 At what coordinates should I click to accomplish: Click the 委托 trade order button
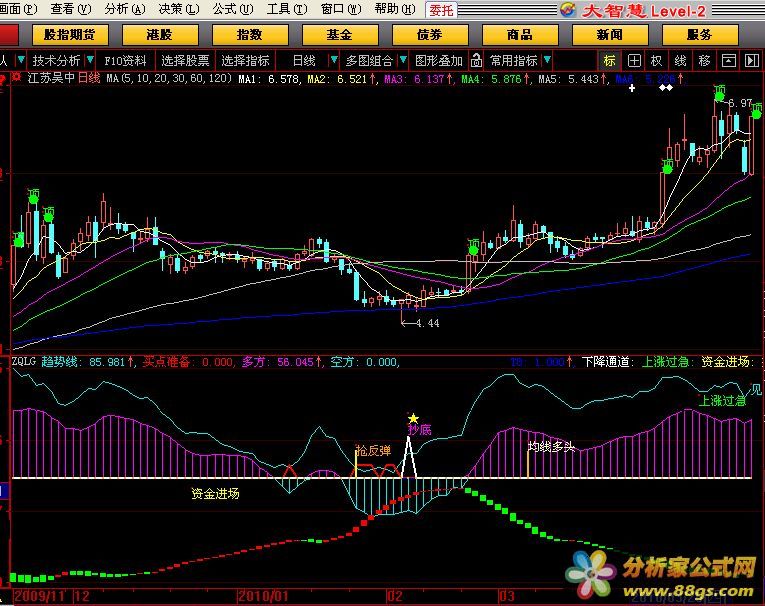(x=441, y=10)
